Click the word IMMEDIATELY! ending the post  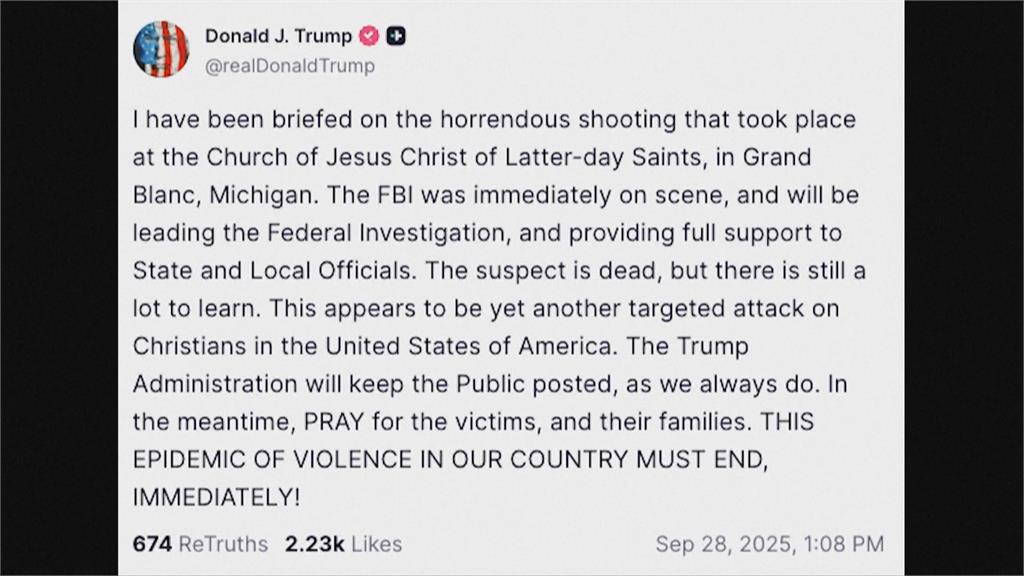pos(216,498)
